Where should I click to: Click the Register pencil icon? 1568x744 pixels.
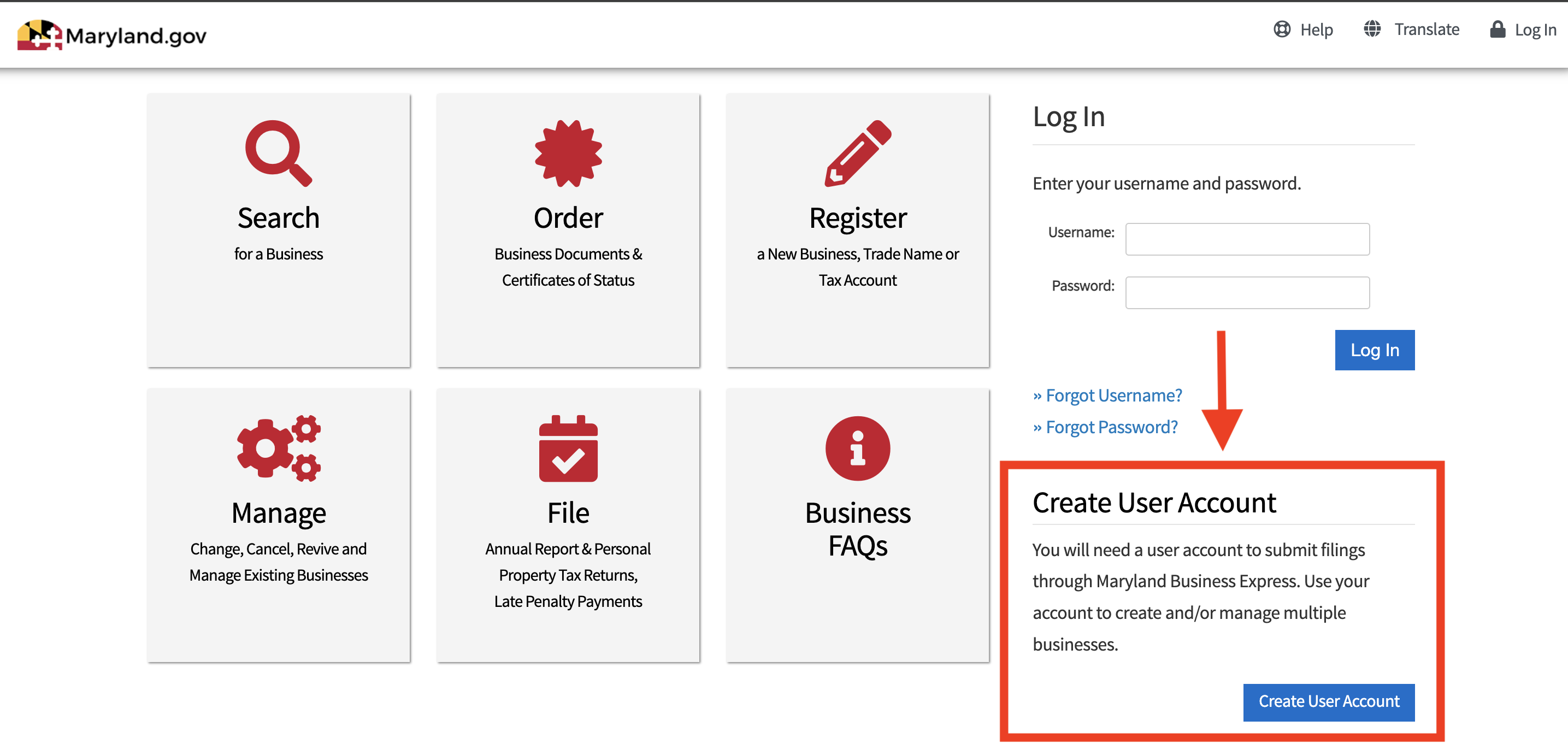coord(858,153)
